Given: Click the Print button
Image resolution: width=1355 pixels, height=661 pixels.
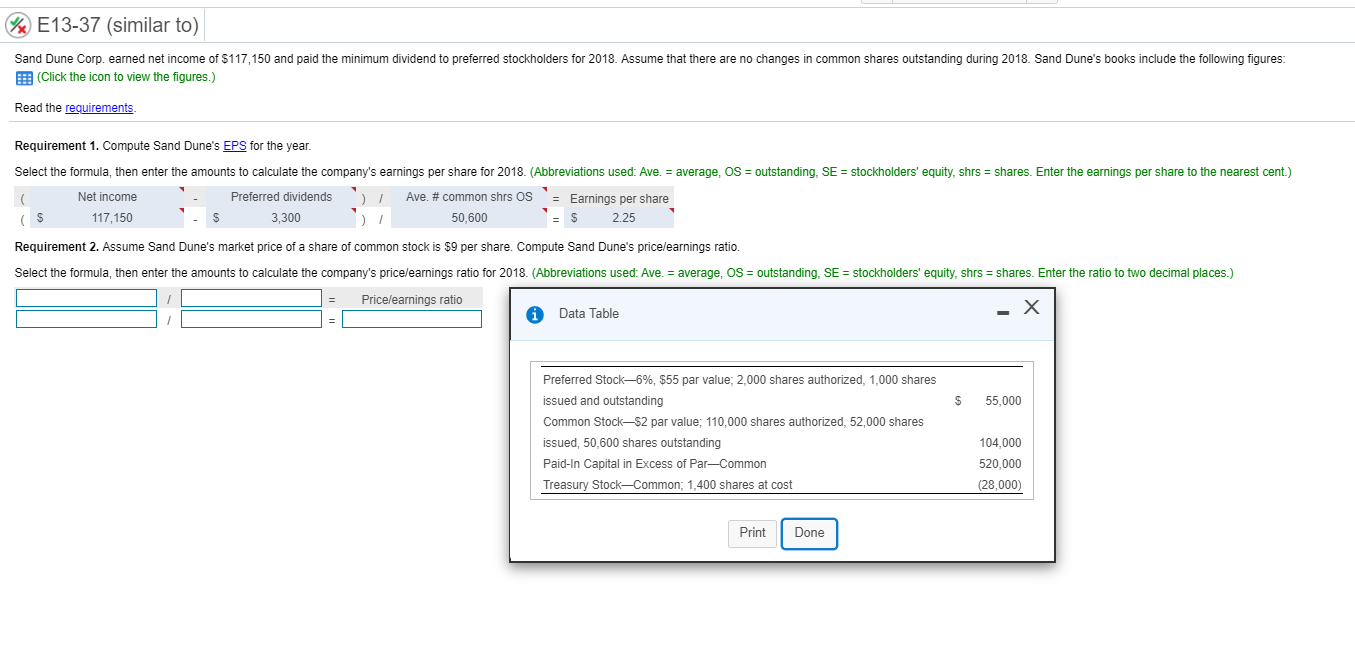Looking at the screenshot, I should pos(752,533).
